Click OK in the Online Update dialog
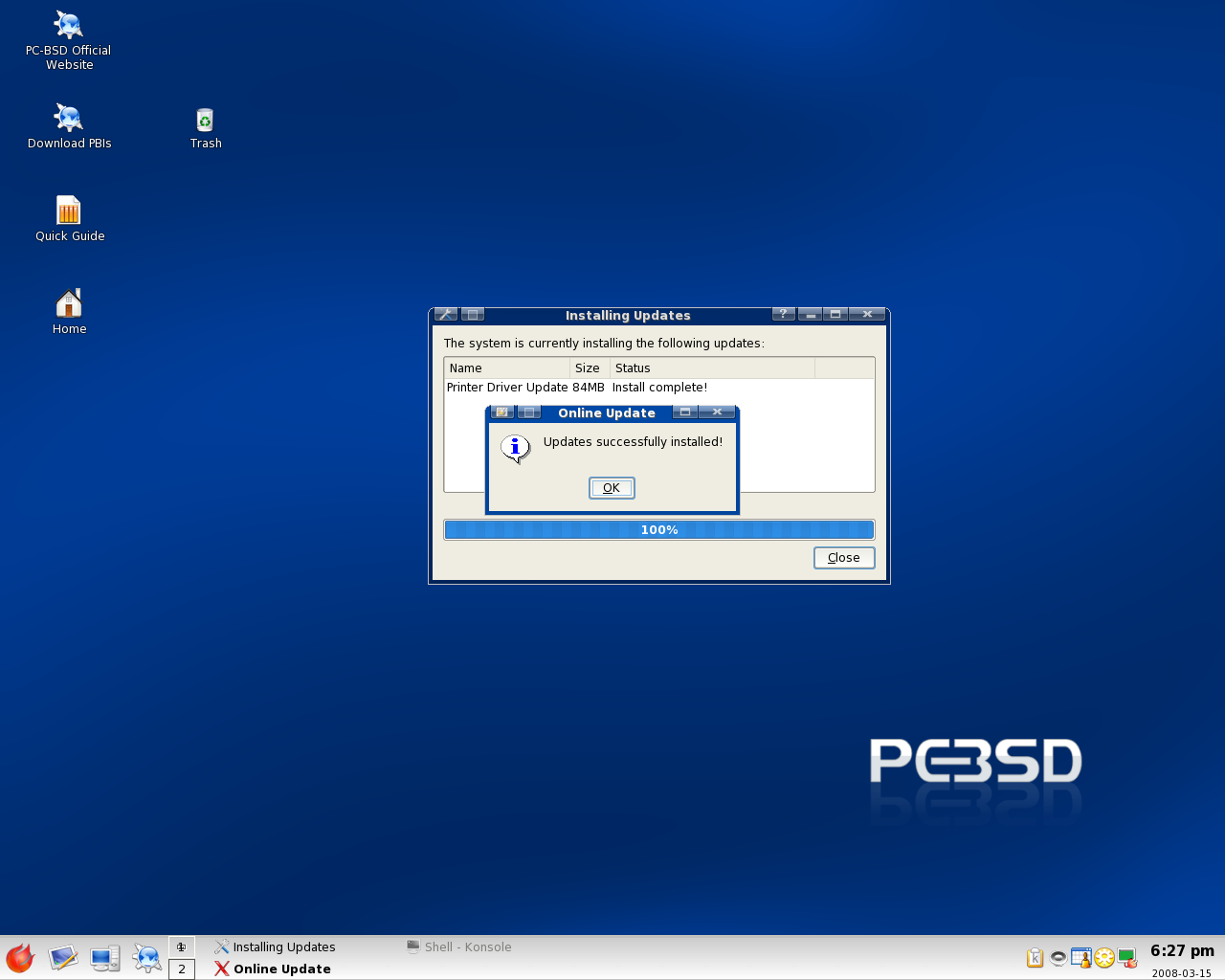Image resolution: width=1225 pixels, height=980 pixels. 612,488
